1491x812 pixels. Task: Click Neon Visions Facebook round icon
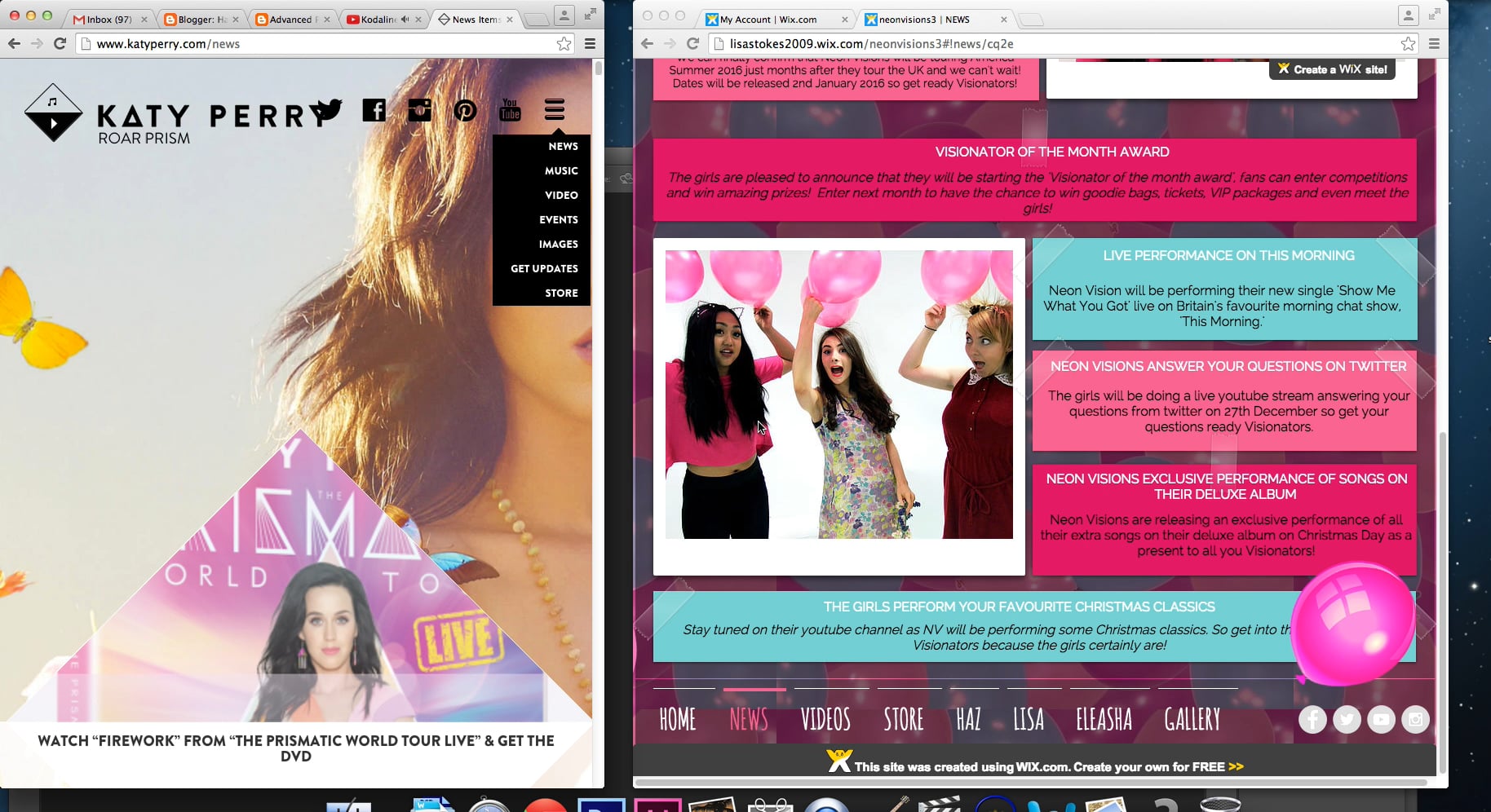1312,719
